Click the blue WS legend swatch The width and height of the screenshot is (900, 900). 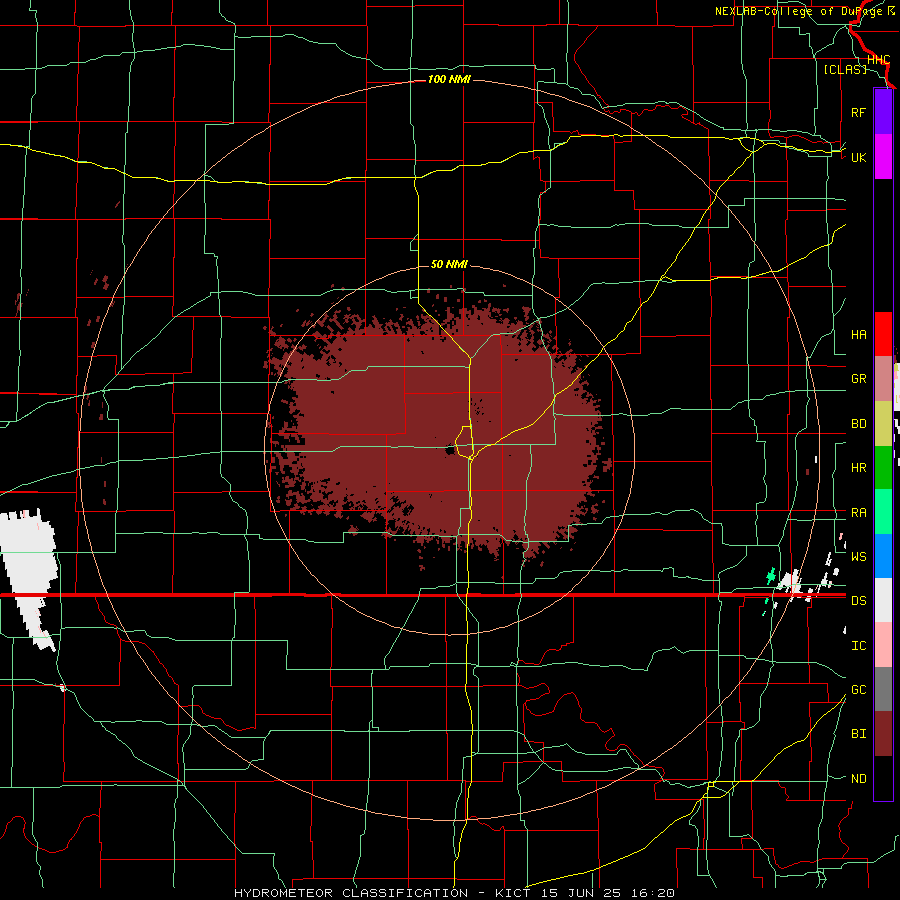coord(883,556)
